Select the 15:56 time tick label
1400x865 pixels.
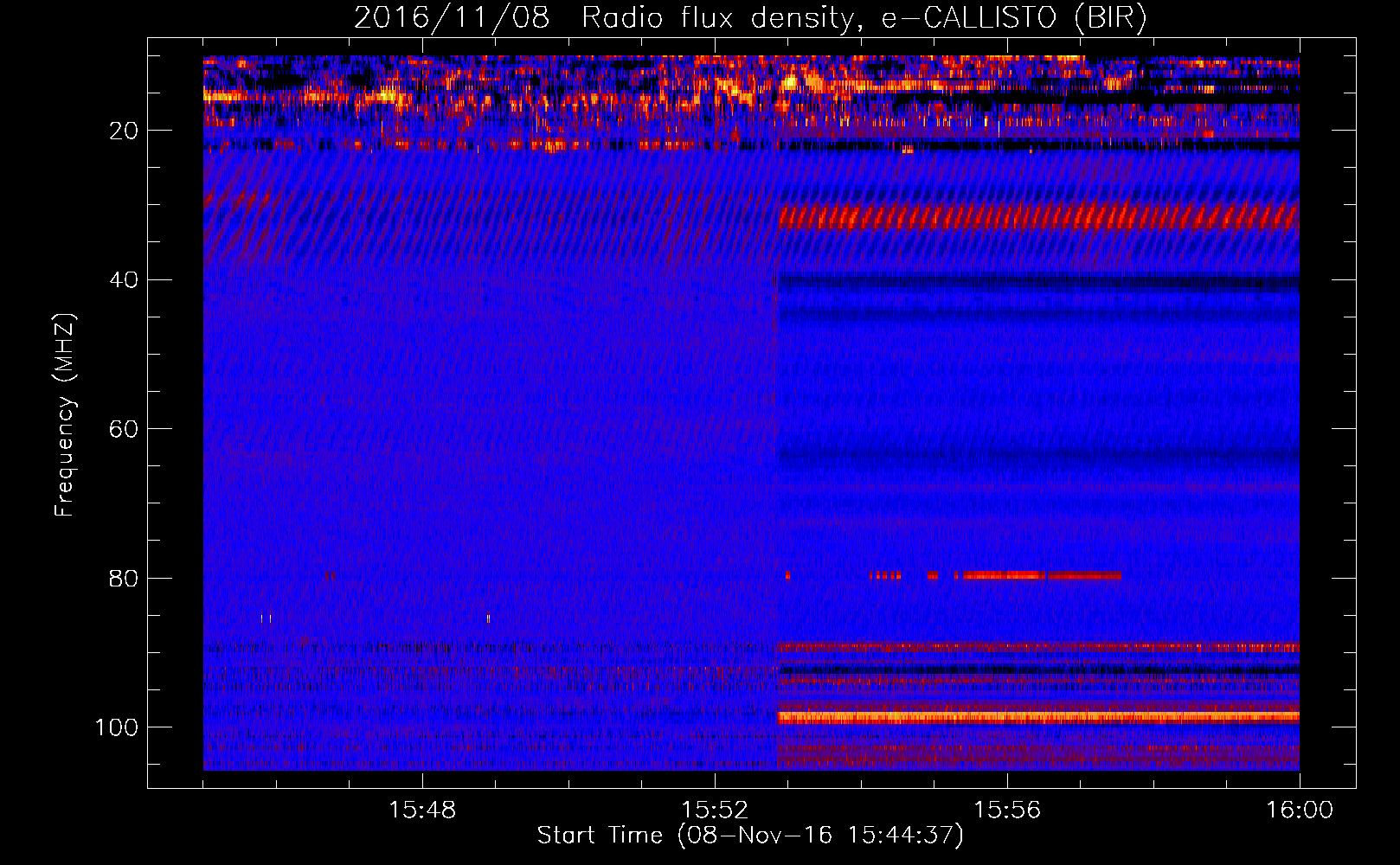[x=1007, y=810]
